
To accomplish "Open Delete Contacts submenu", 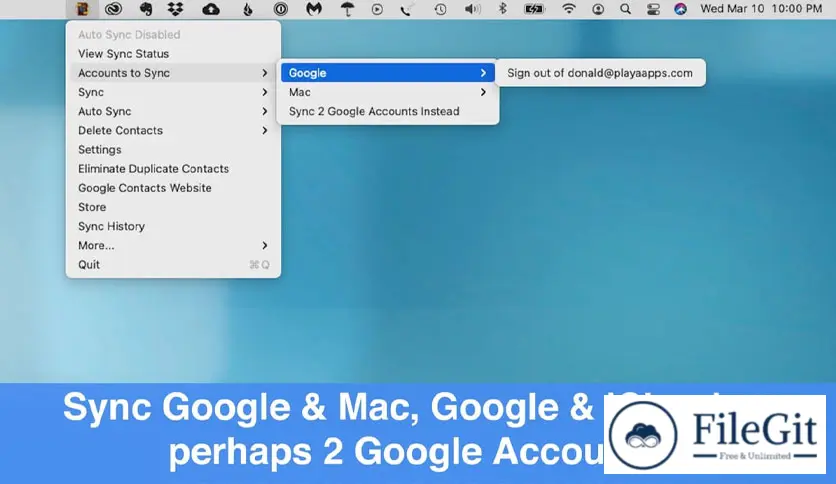I will [173, 131].
